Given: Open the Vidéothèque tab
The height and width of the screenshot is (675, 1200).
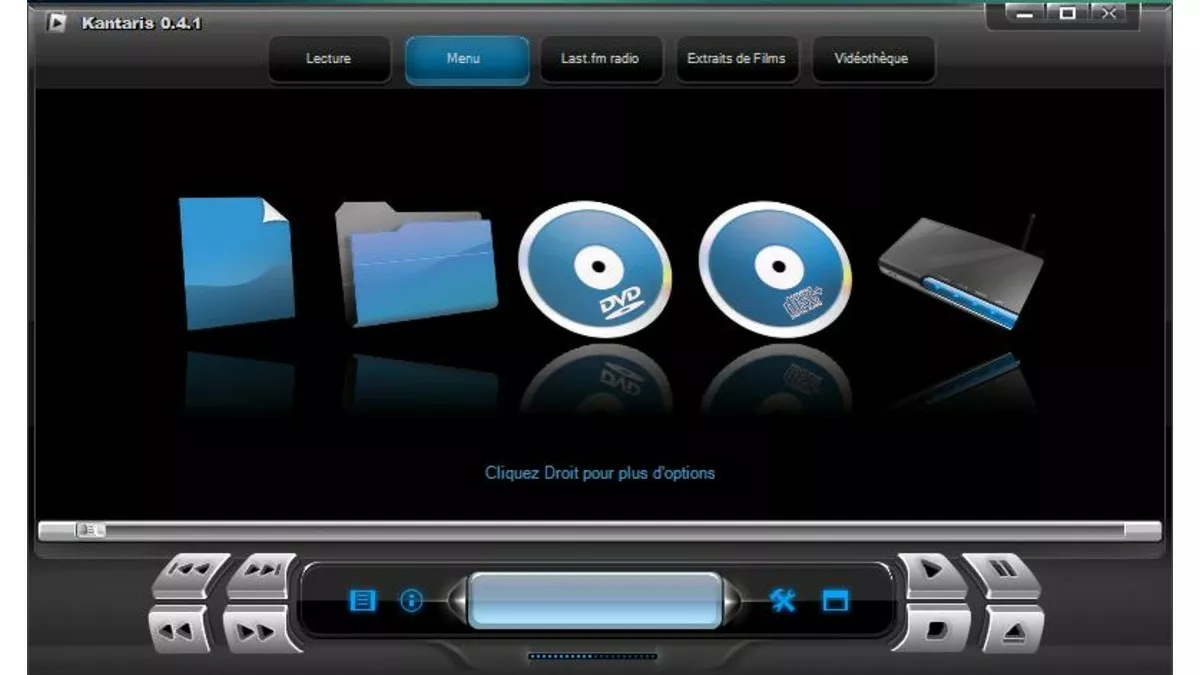Looking at the screenshot, I should (x=871, y=59).
